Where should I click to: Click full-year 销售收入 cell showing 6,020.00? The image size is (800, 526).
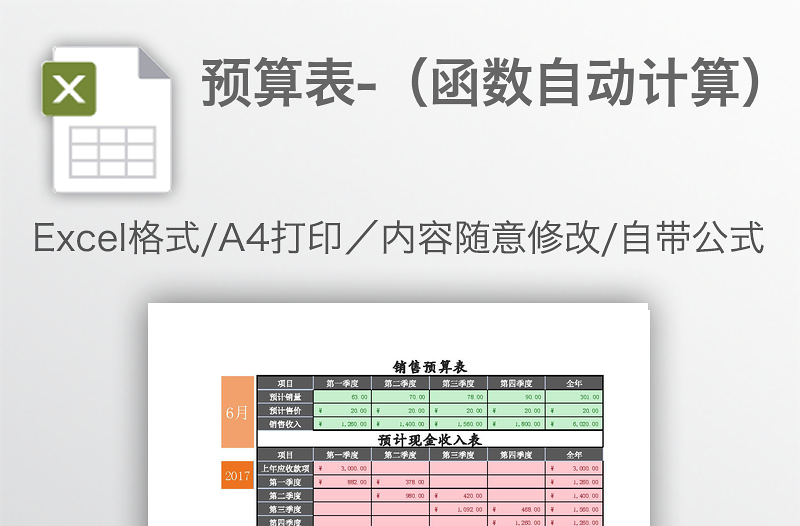(574, 424)
